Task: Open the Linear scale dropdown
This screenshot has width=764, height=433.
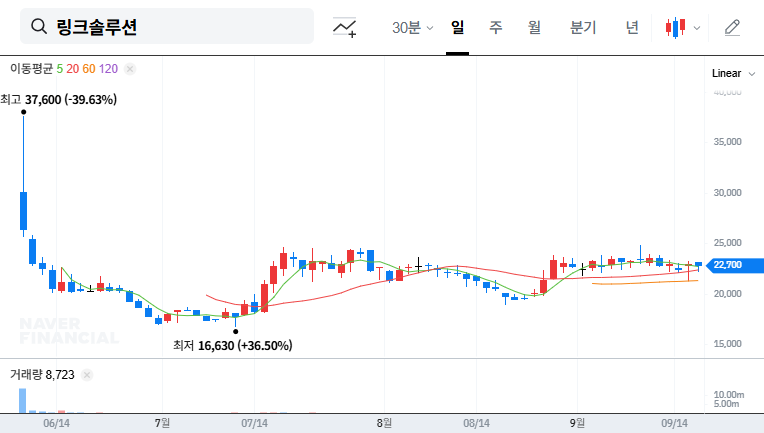Action: click(x=733, y=74)
